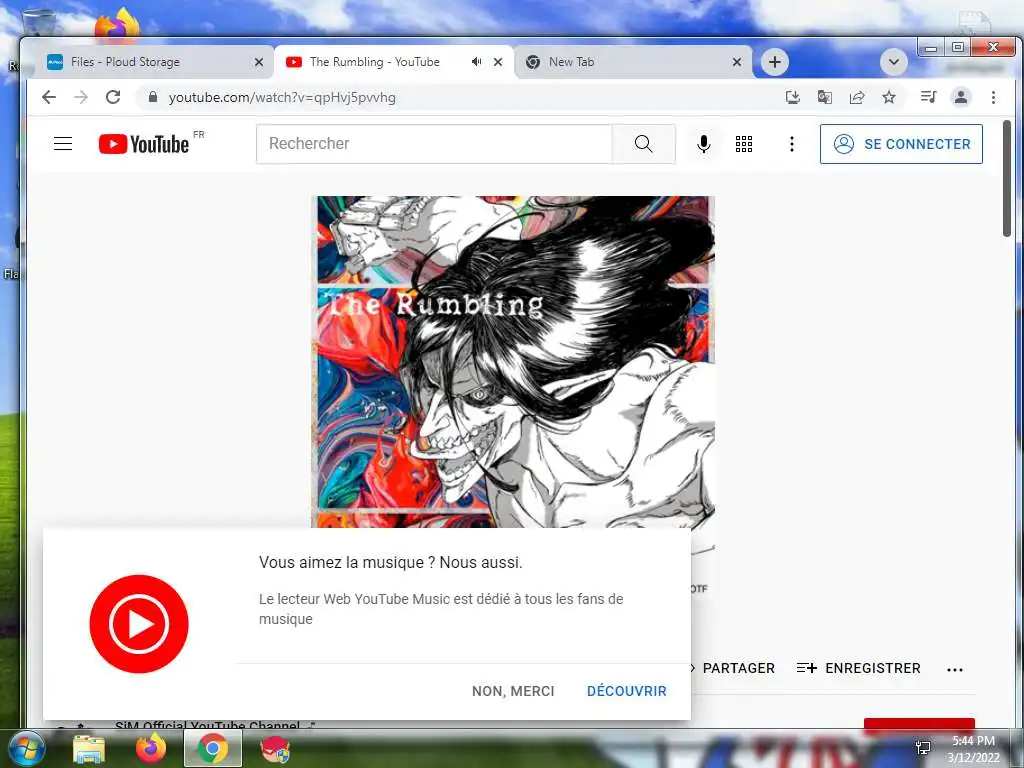This screenshot has width=1024, height=768.
Task: Open the red shield taskbar app
Action: 275,749
